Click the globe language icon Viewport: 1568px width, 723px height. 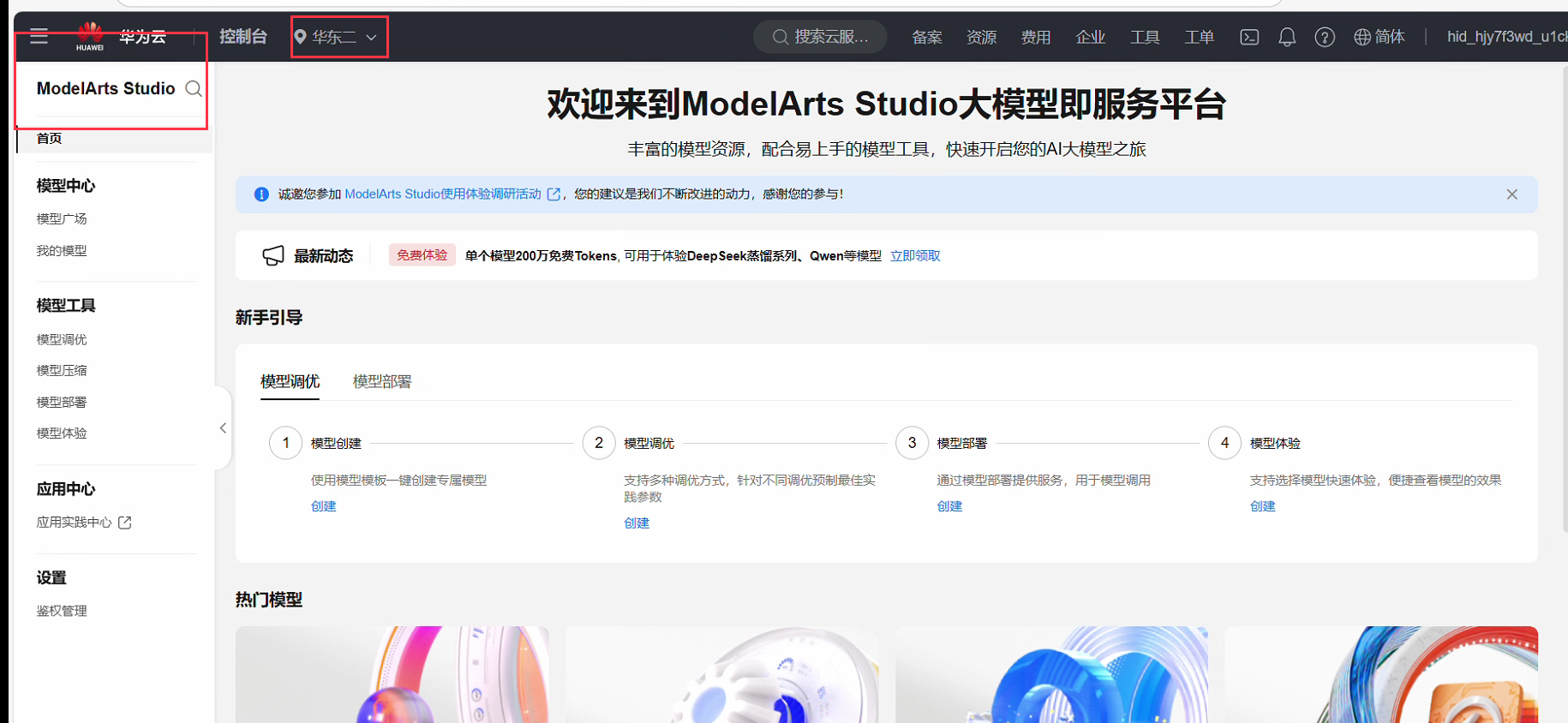click(1362, 37)
